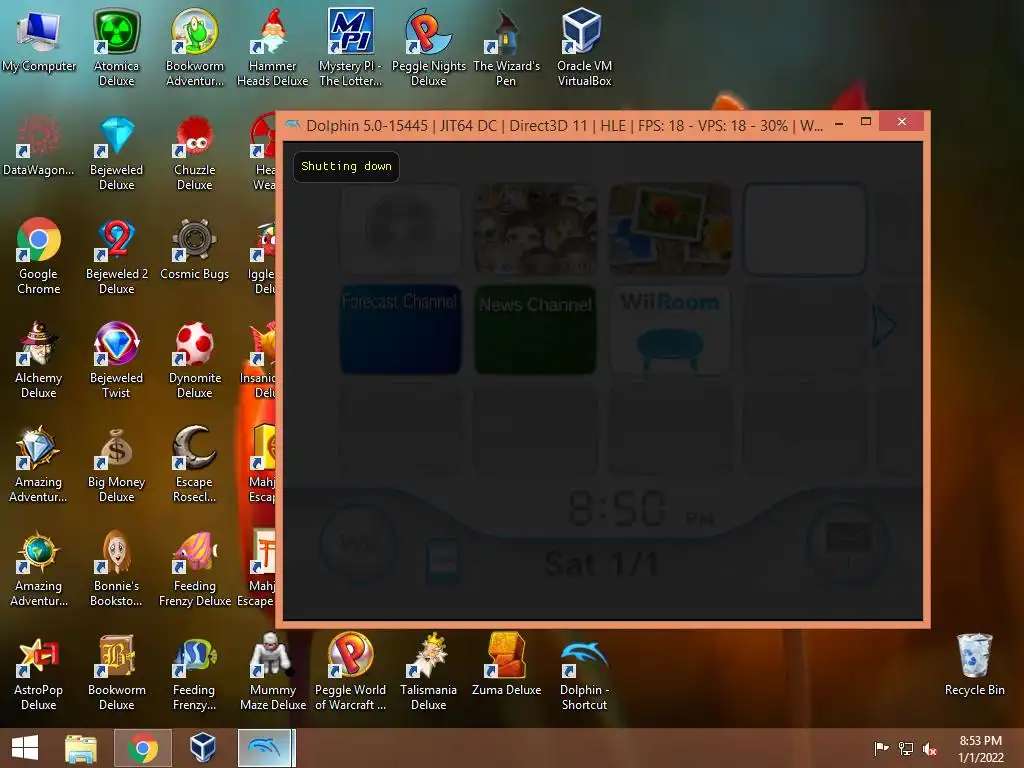1024x768 pixels.
Task: Launch Feeding Frenzy Deluxe icon
Action: pyautogui.click(x=195, y=568)
